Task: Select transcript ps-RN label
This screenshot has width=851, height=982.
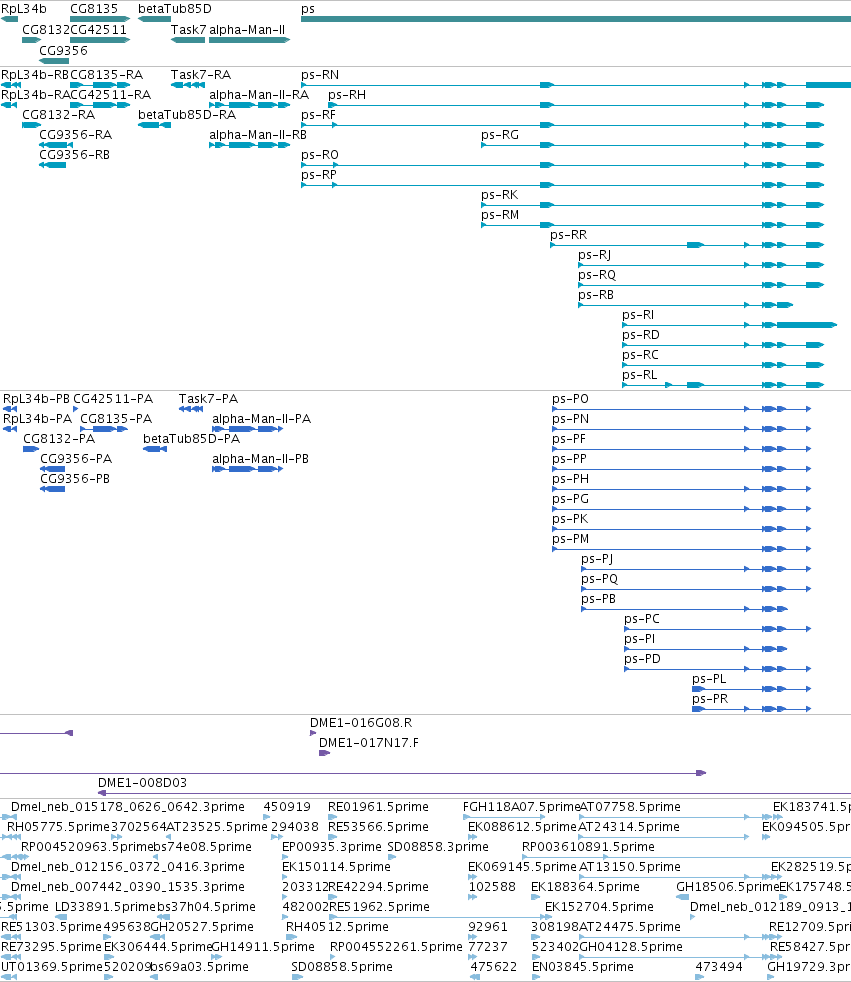Action: (x=320, y=75)
